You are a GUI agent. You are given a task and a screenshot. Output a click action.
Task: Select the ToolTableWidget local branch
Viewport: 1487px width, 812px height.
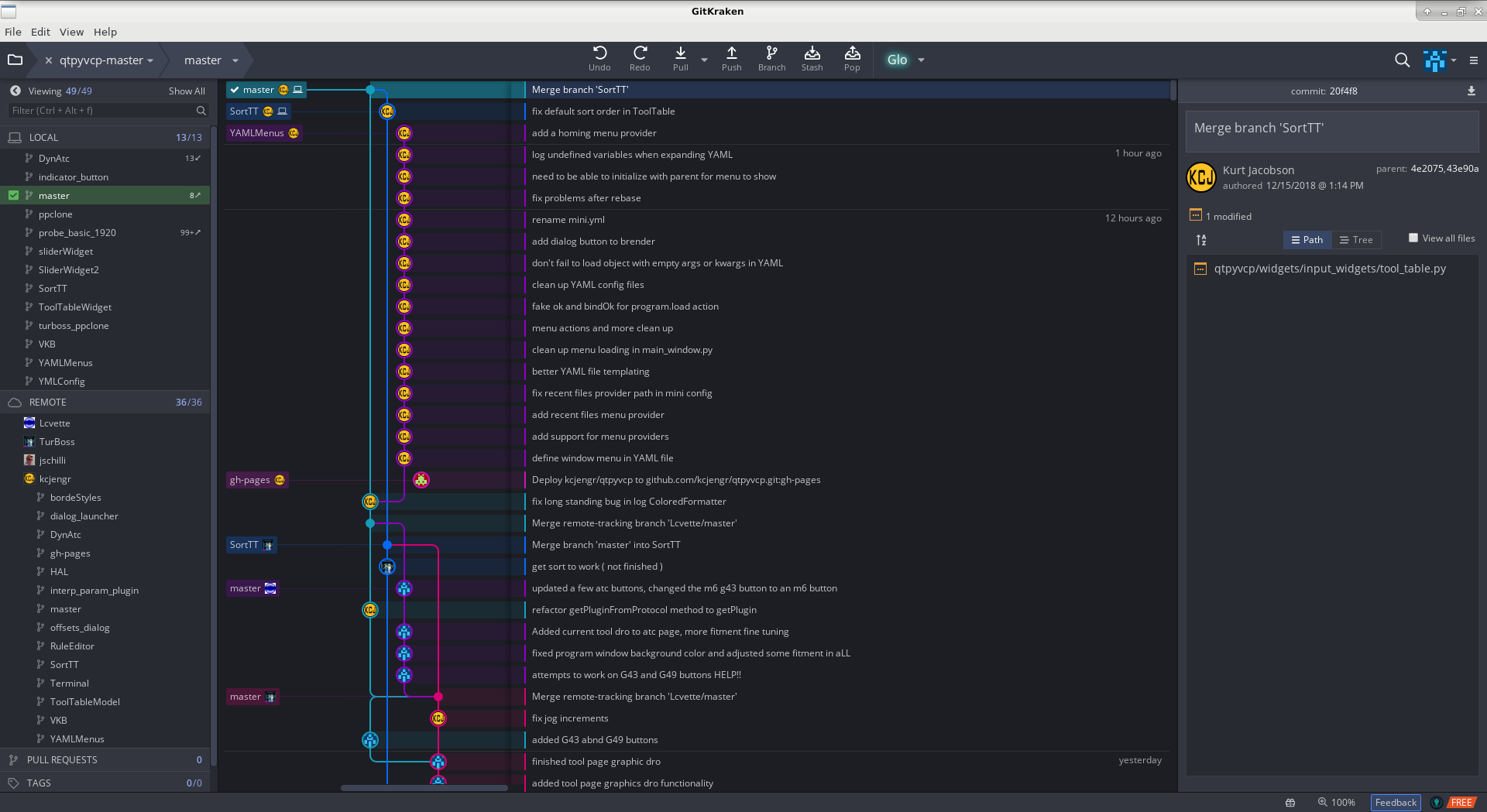(x=105, y=307)
